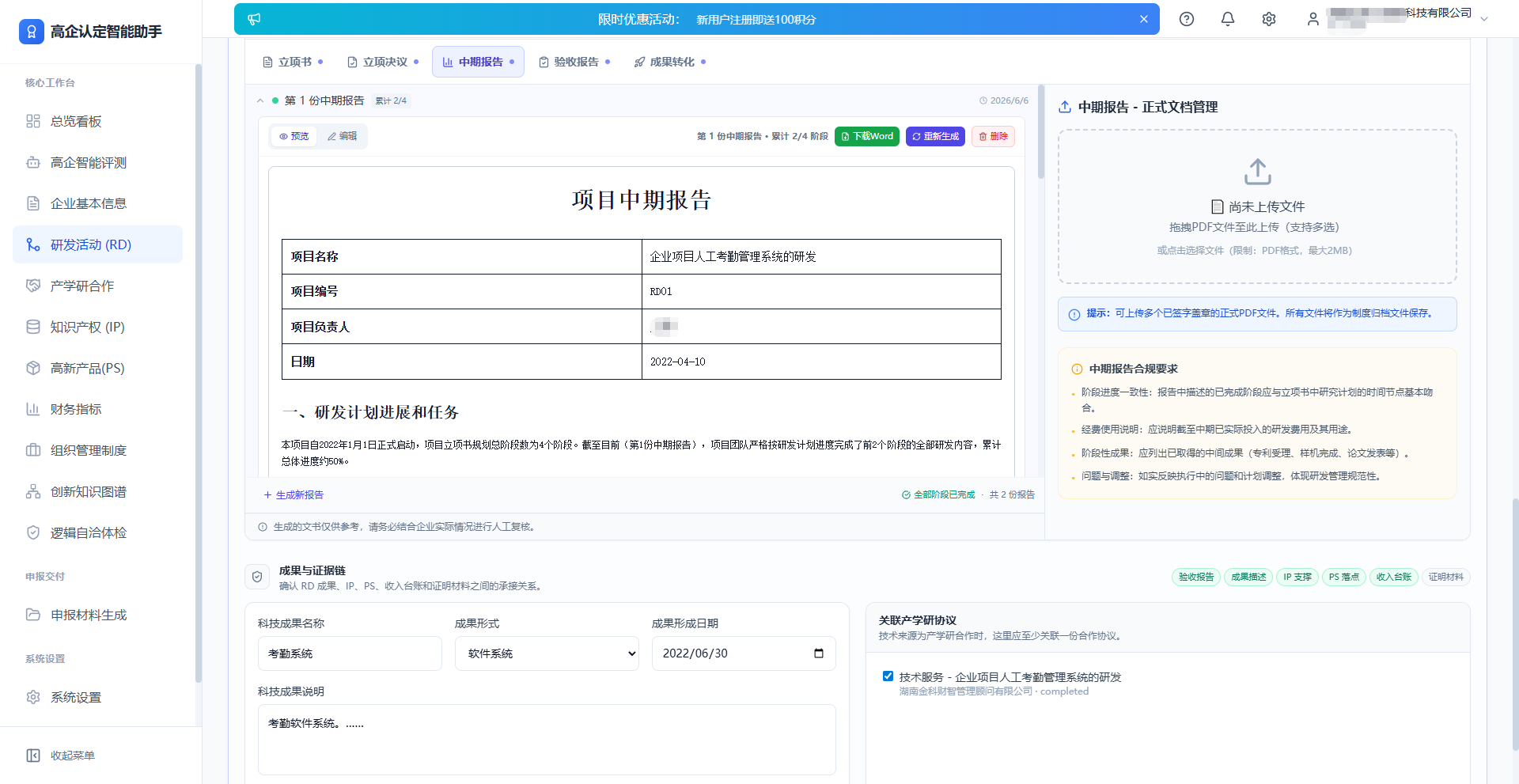The height and width of the screenshot is (784, 1519).
Task: Open the 高企智能评测 sidebar item
Action: pyautogui.click(x=97, y=162)
